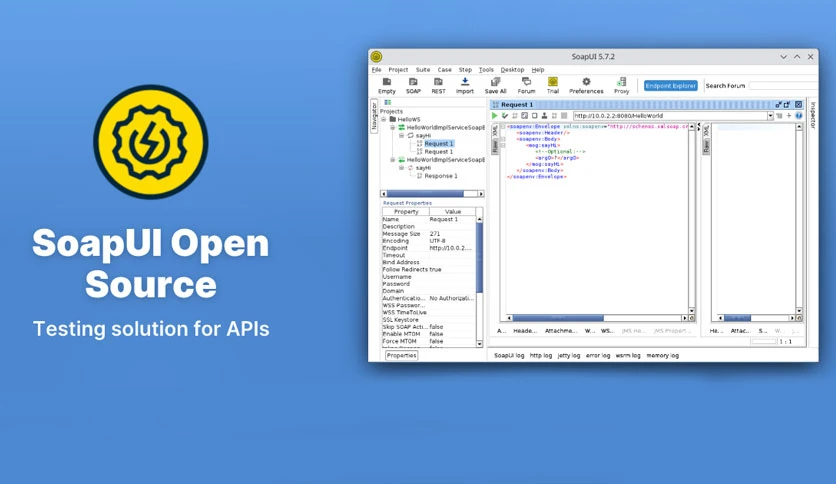836x484 pixels.
Task: Click the person-shaped icon in request toolbar
Action: click(x=544, y=116)
